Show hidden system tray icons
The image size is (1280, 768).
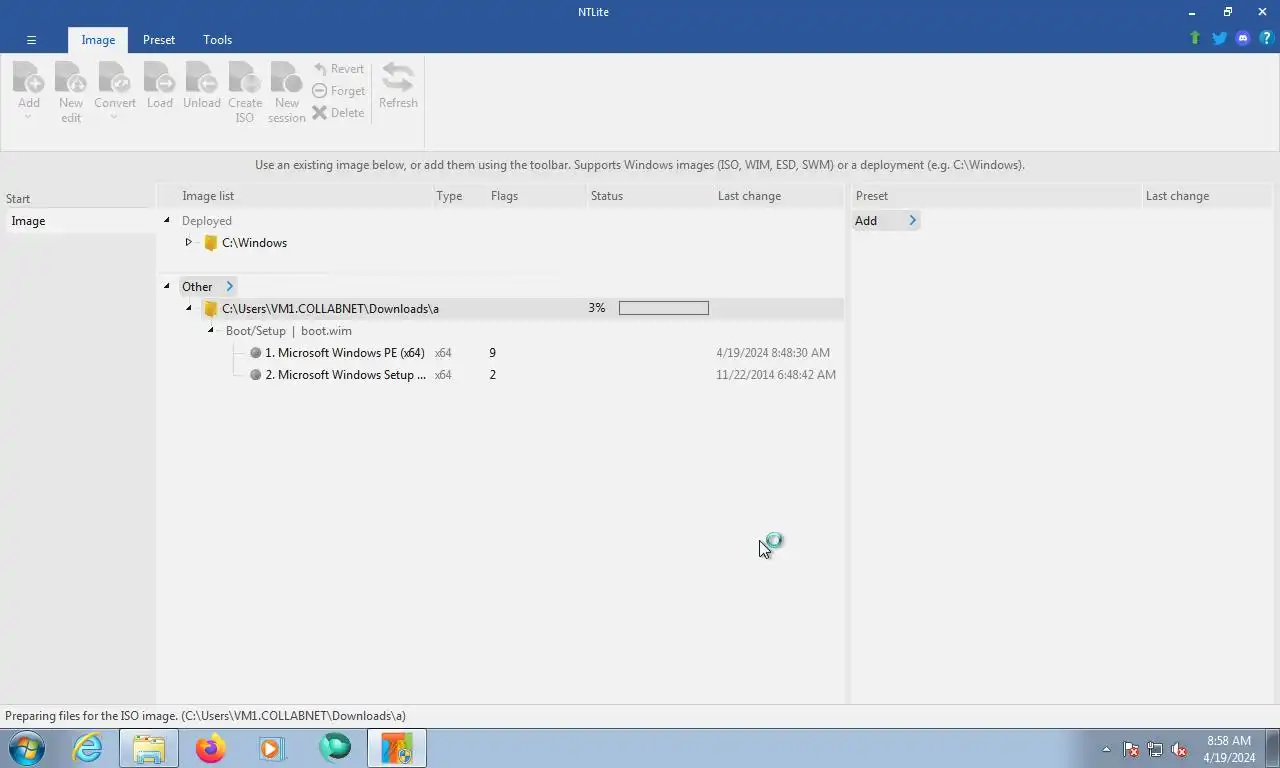coord(1106,749)
